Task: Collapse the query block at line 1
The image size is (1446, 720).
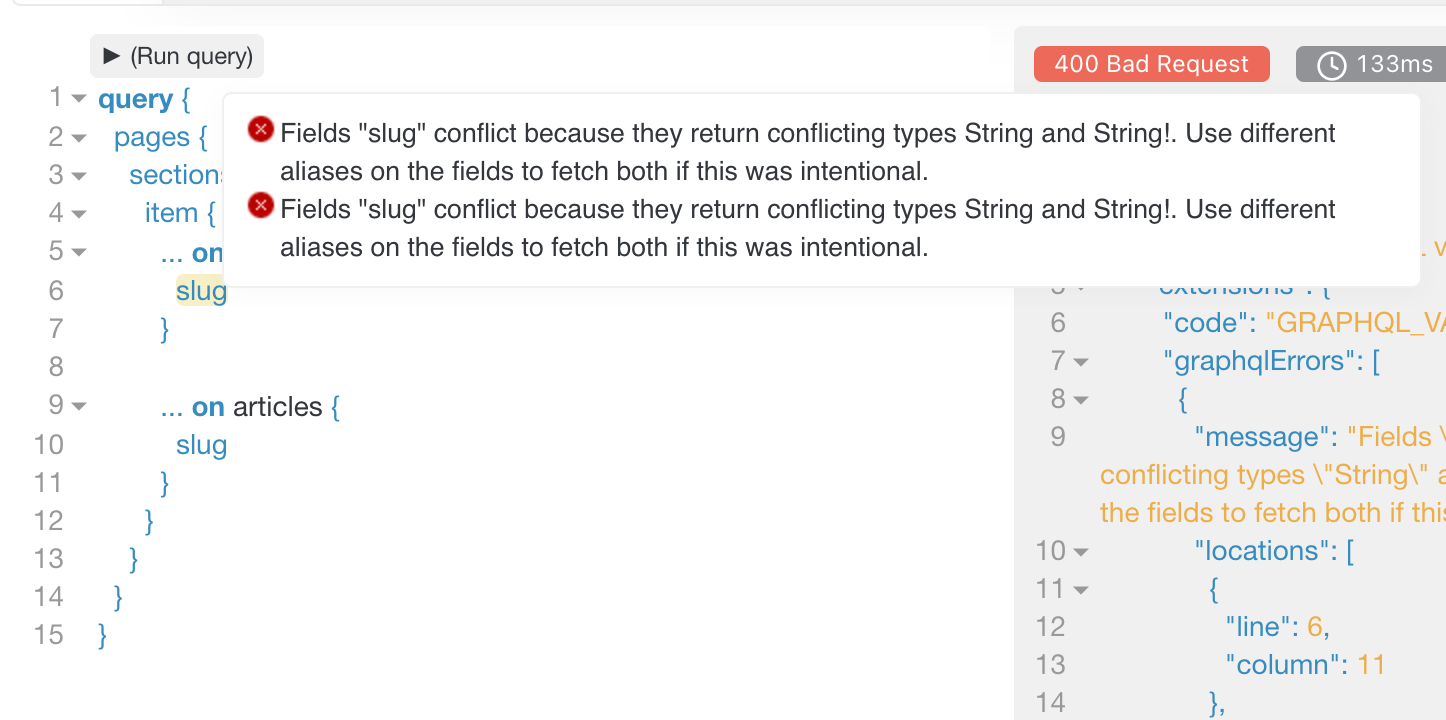Action: coord(77,98)
